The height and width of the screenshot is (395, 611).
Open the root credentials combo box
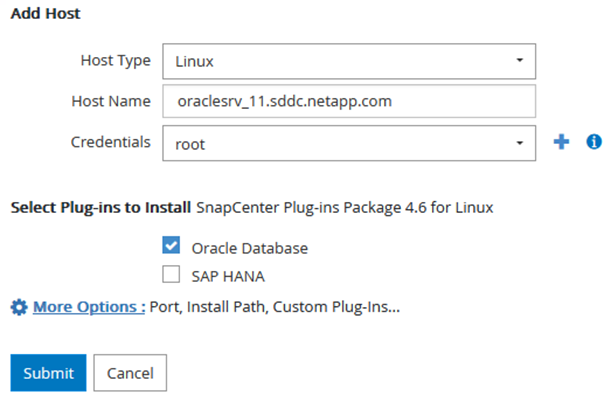click(x=349, y=143)
